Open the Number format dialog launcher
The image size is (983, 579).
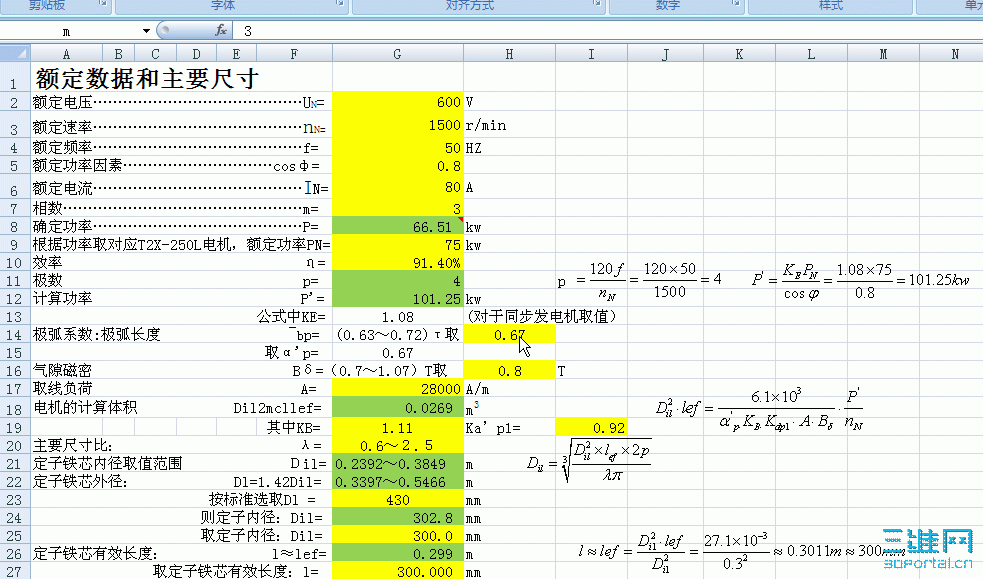coord(736,6)
